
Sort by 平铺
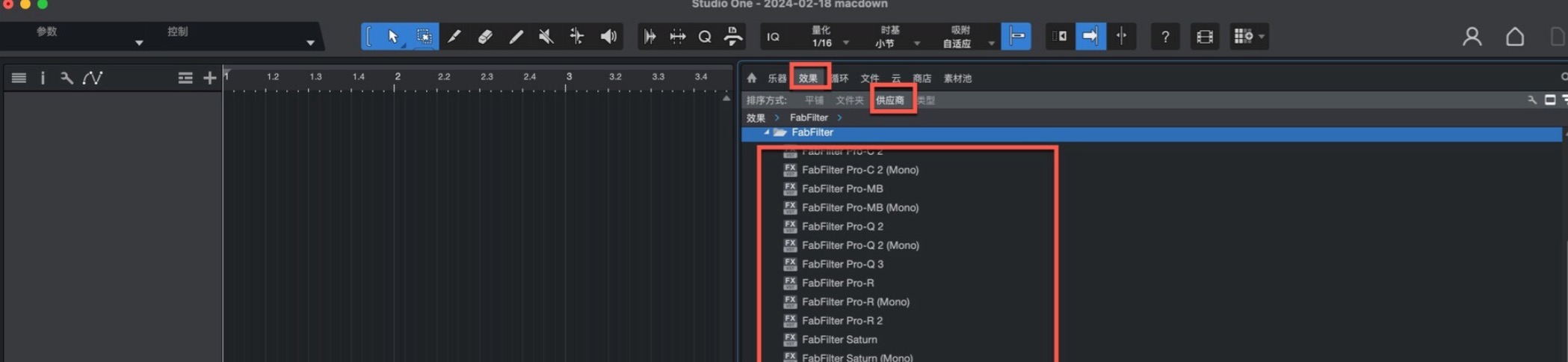(x=814, y=100)
